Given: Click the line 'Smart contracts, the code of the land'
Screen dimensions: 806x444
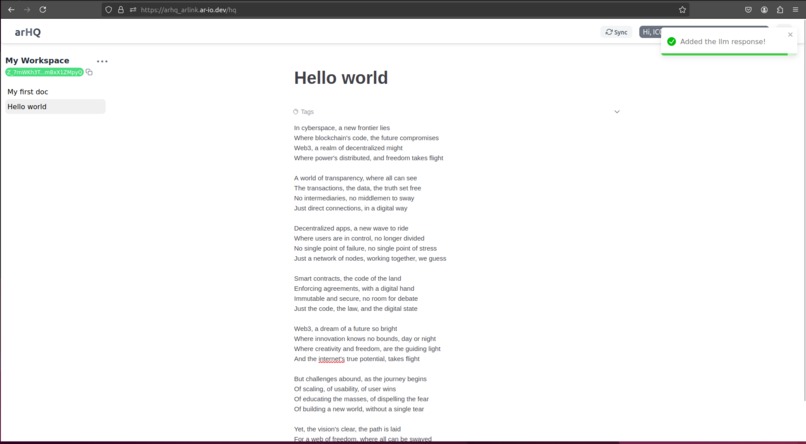Looking at the screenshot, I should (347, 278).
